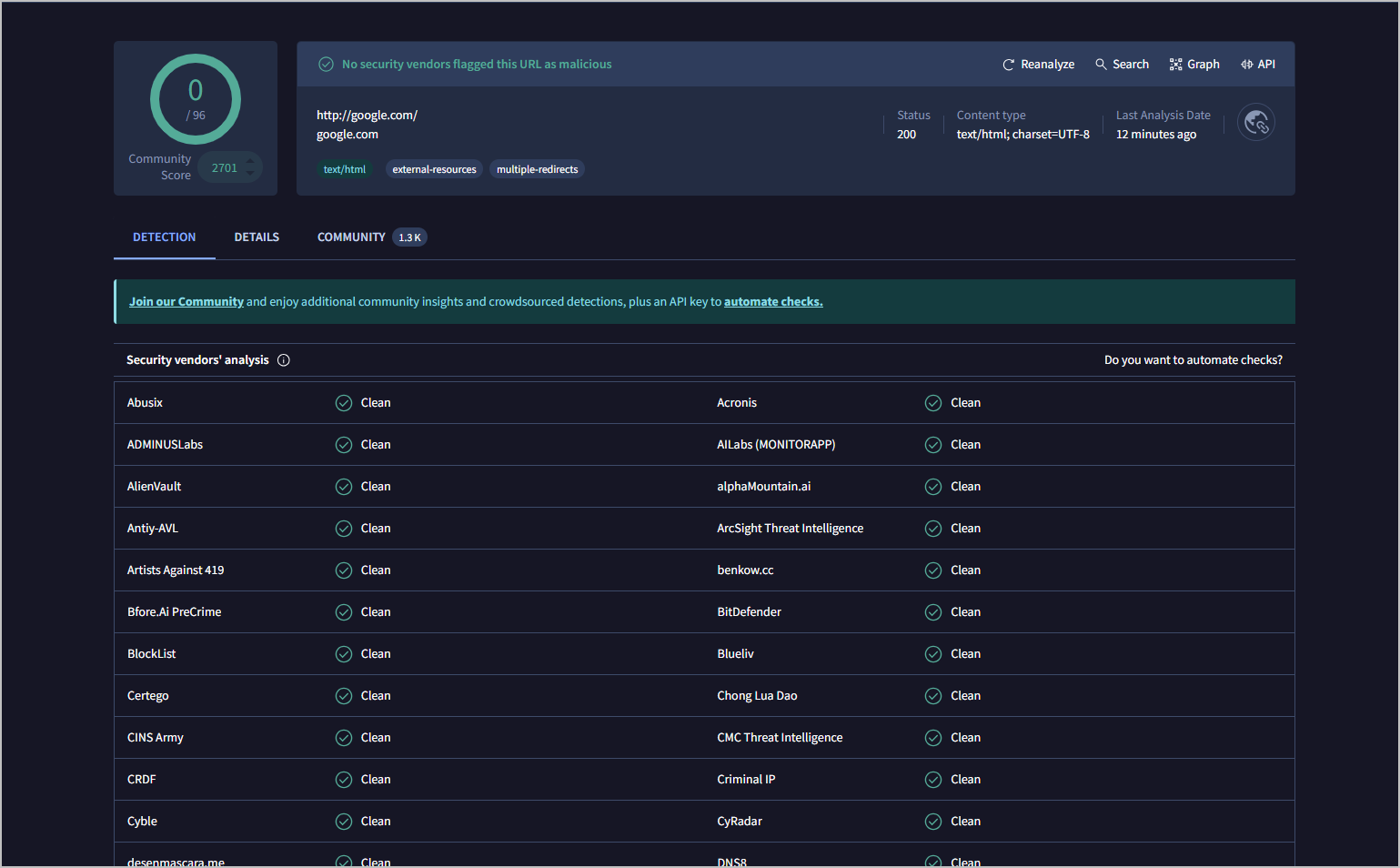Click the multiple-redirects tag
This screenshot has height=868, width=1400.
point(537,169)
